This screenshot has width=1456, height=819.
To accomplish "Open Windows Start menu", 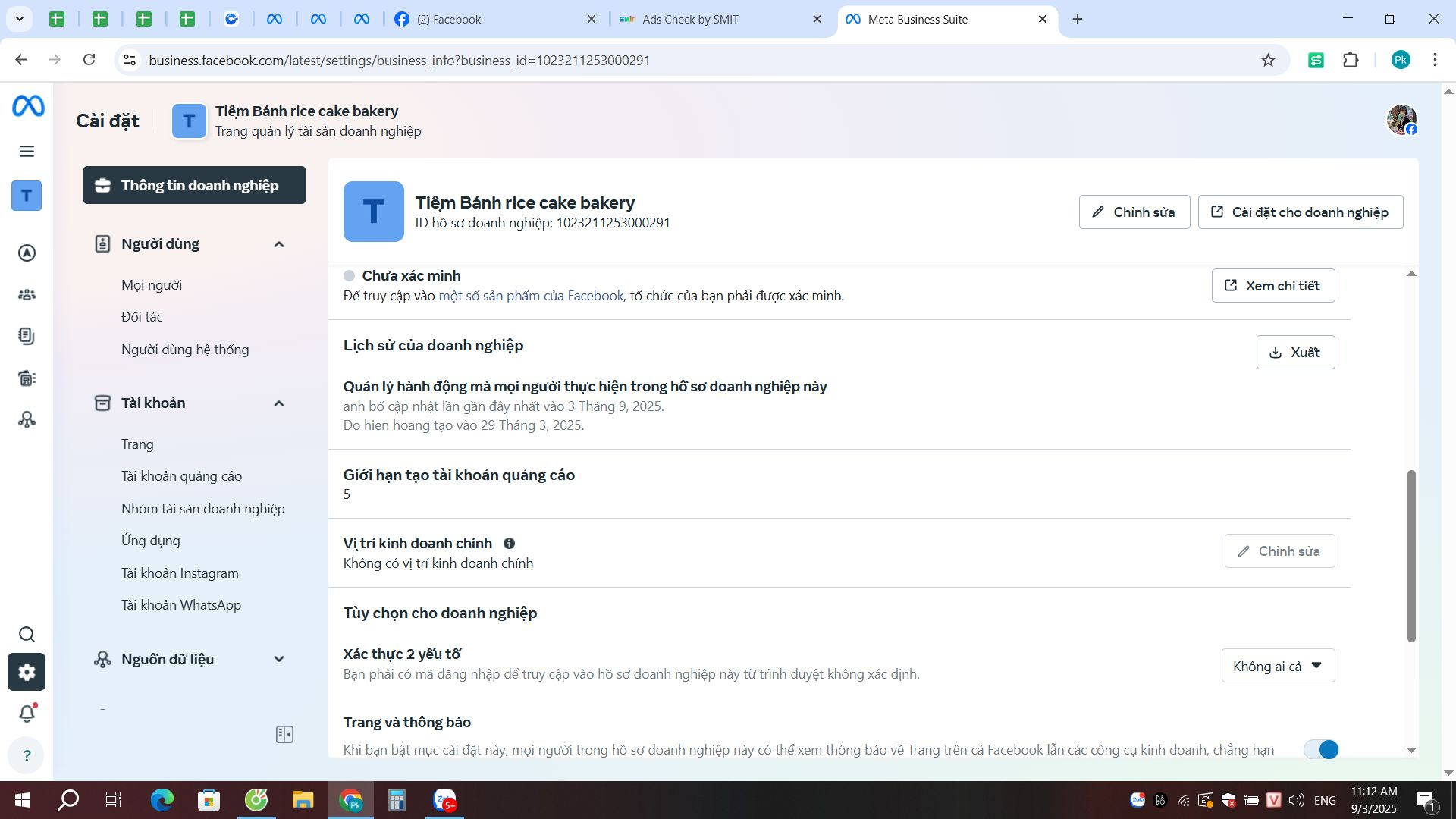I will 22,800.
